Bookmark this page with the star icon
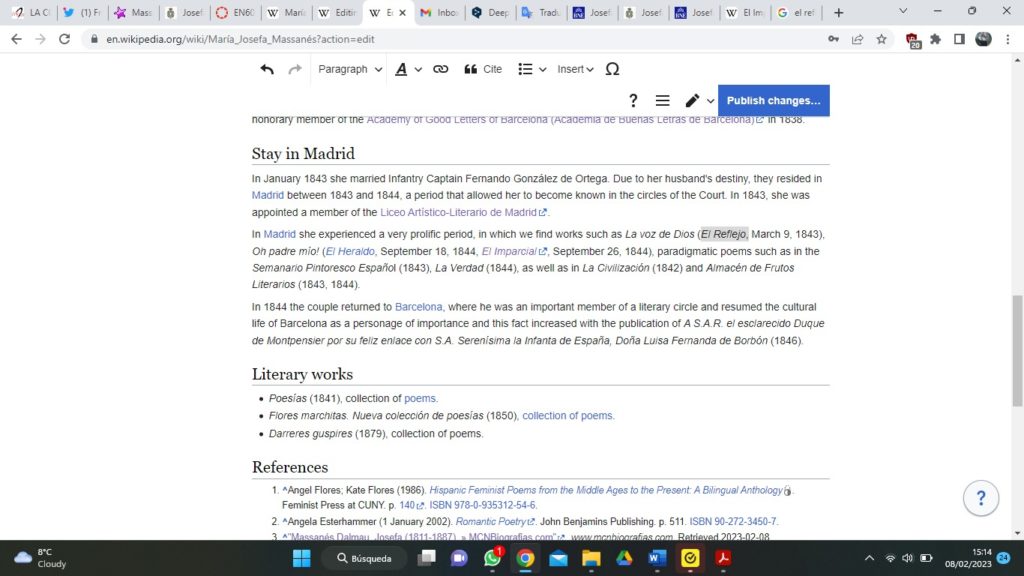Screen dimensions: 1024x576 pyautogui.click(x=881, y=39)
